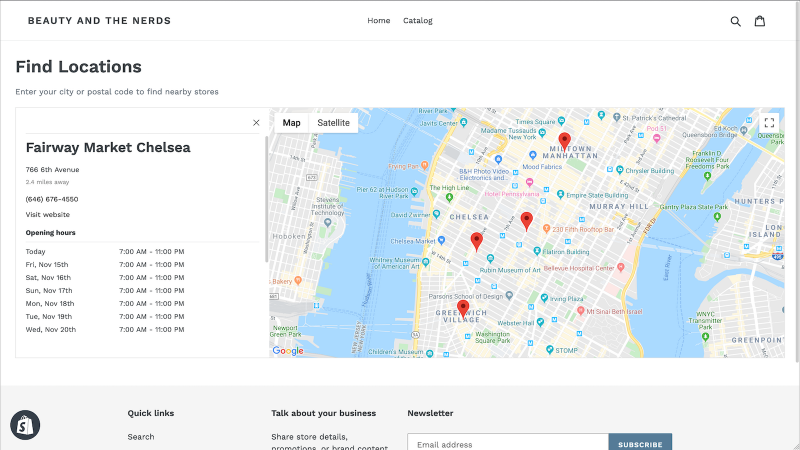Click the Madame Tussauds New York marker
The height and width of the screenshot is (450, 800).
coord(542,132)
